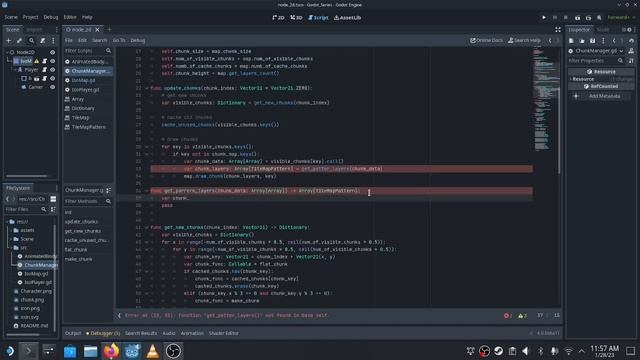
Task: Switch to the Debugger bottom panel
Action: (103, 333)
